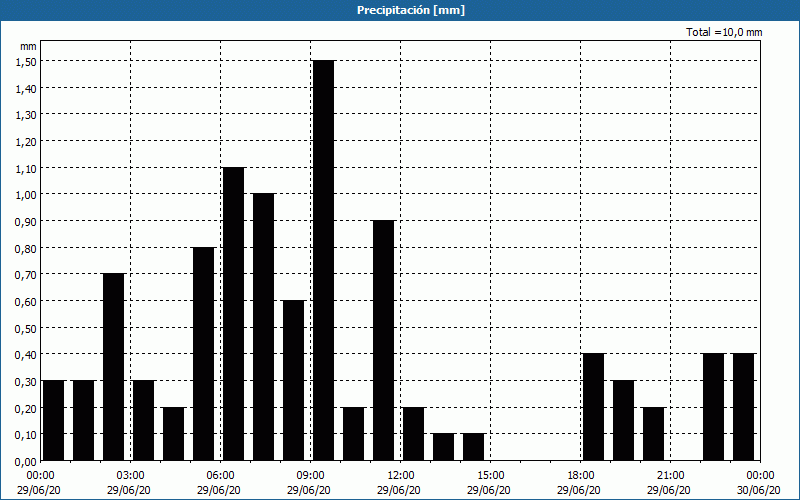
Task: Click the 0,20 y-axis label
Action: click(x=26, y=409)
